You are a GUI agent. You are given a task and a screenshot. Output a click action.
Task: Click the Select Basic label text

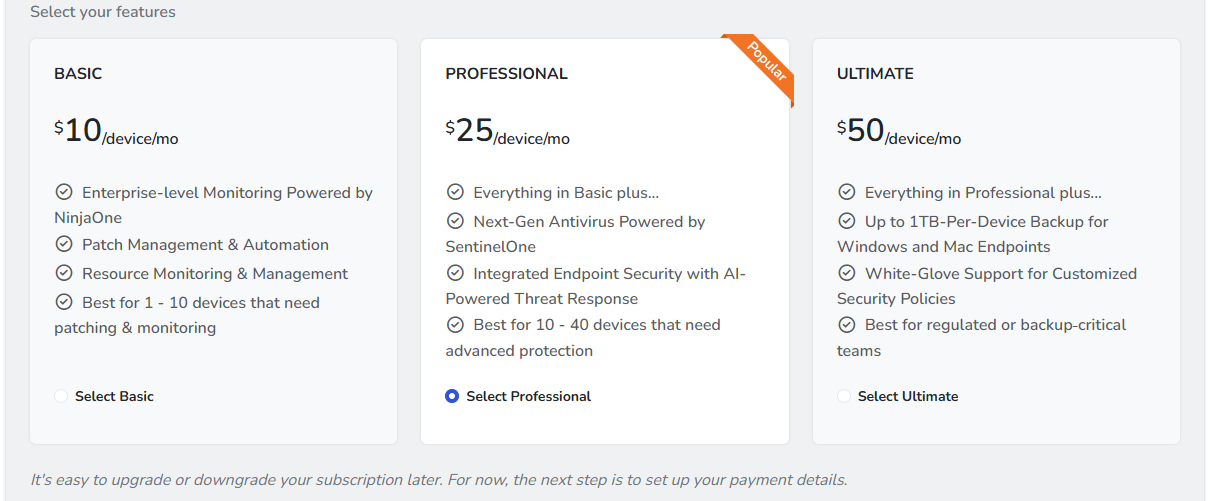[114, 396]
